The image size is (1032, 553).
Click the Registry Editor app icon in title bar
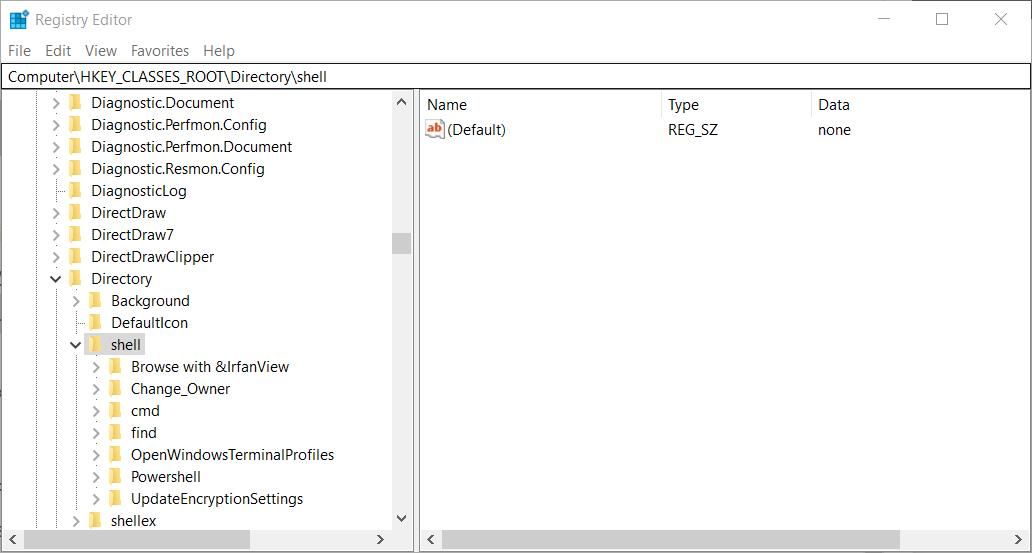(18, 20)
